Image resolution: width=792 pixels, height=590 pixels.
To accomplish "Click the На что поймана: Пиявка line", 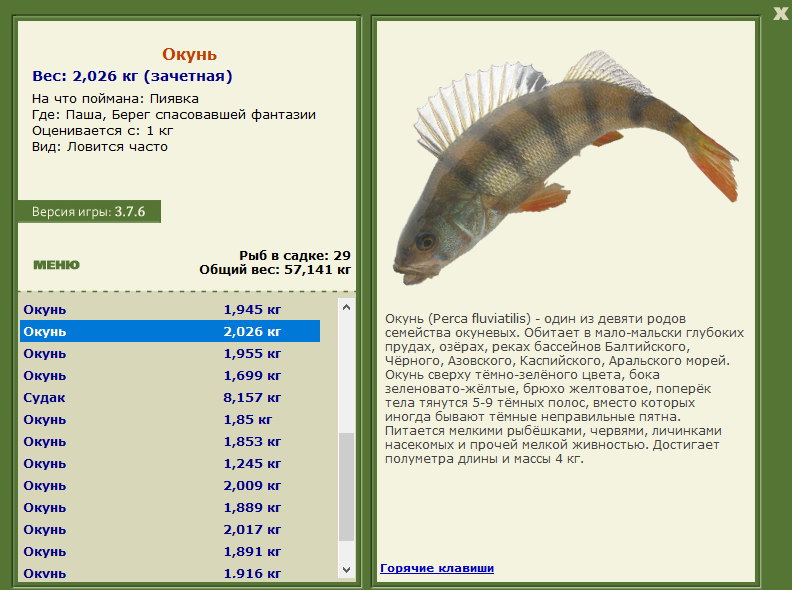I will [115, 99].
